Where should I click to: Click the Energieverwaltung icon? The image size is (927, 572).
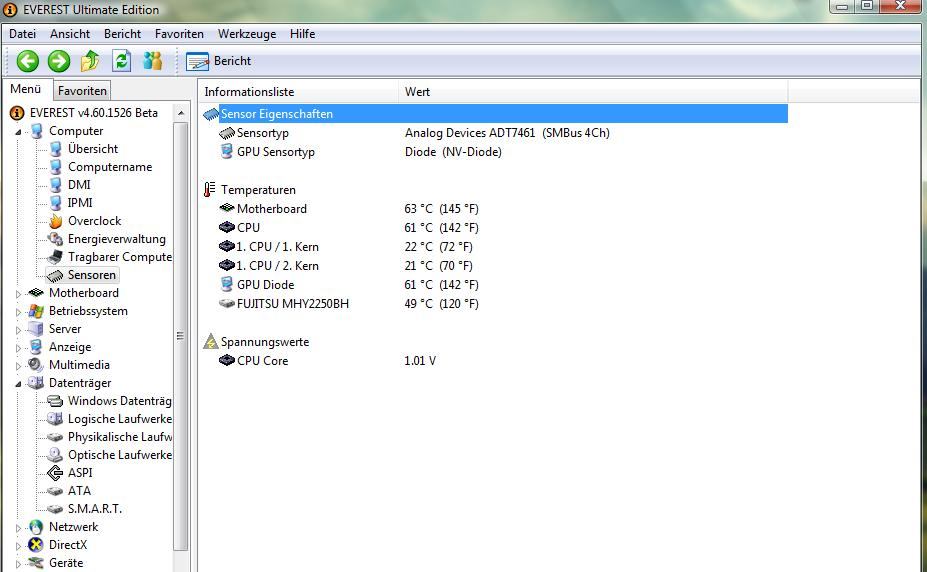click(x=56, y=239)
